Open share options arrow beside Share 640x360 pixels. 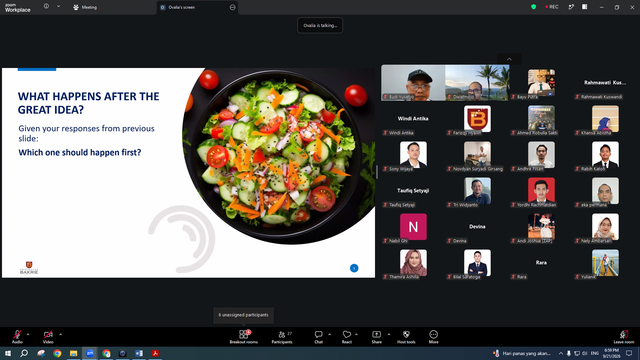click(389, 334)
